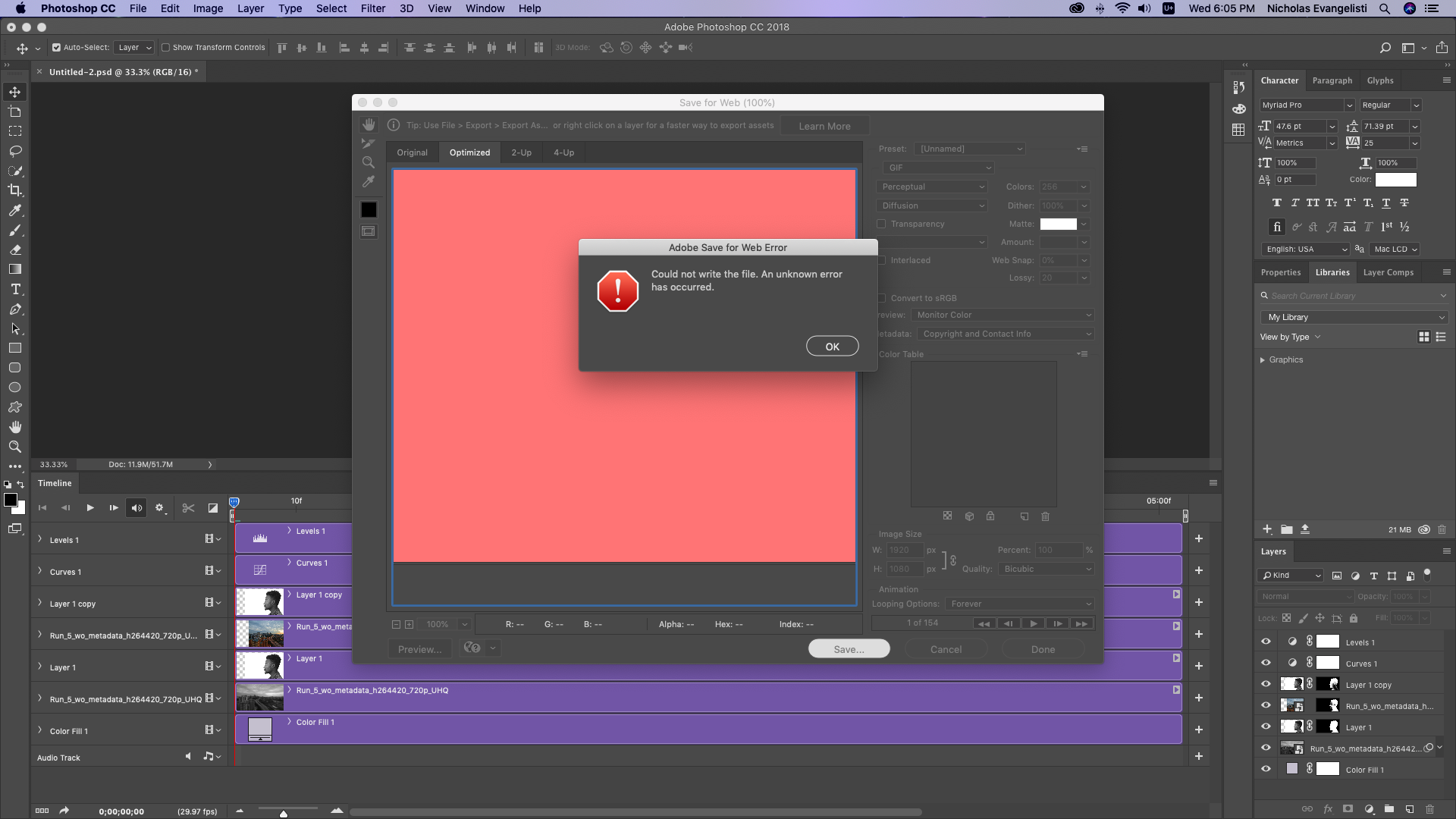Select the Eraser tool

tap(14, 250)
